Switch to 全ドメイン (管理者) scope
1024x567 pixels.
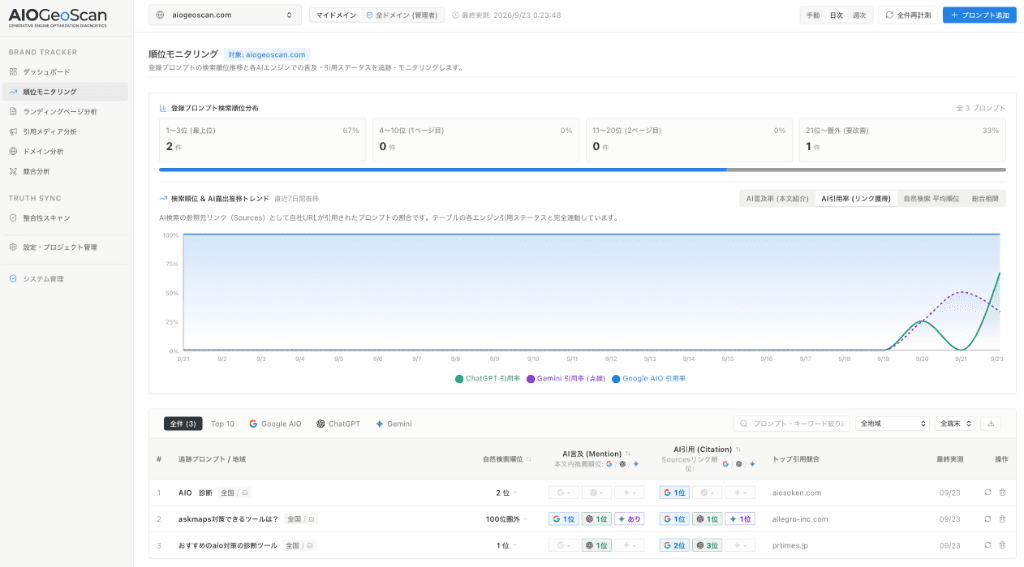pos(402,15)
